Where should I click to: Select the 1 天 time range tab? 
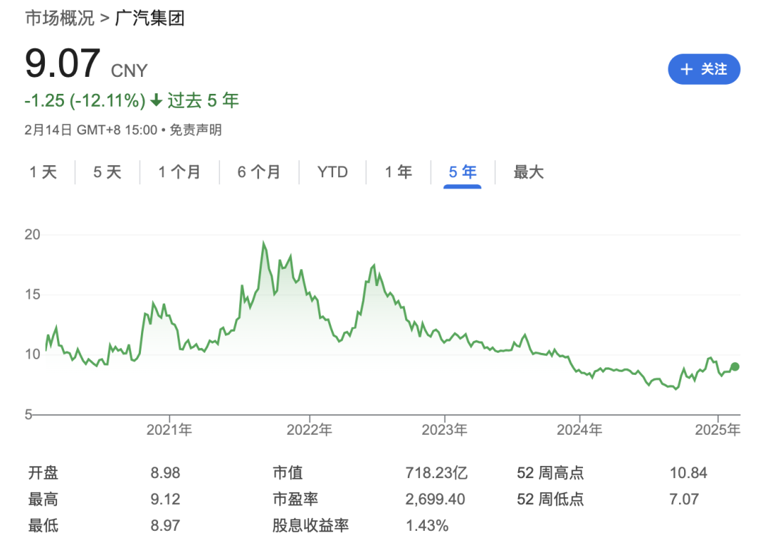[43, 172]
